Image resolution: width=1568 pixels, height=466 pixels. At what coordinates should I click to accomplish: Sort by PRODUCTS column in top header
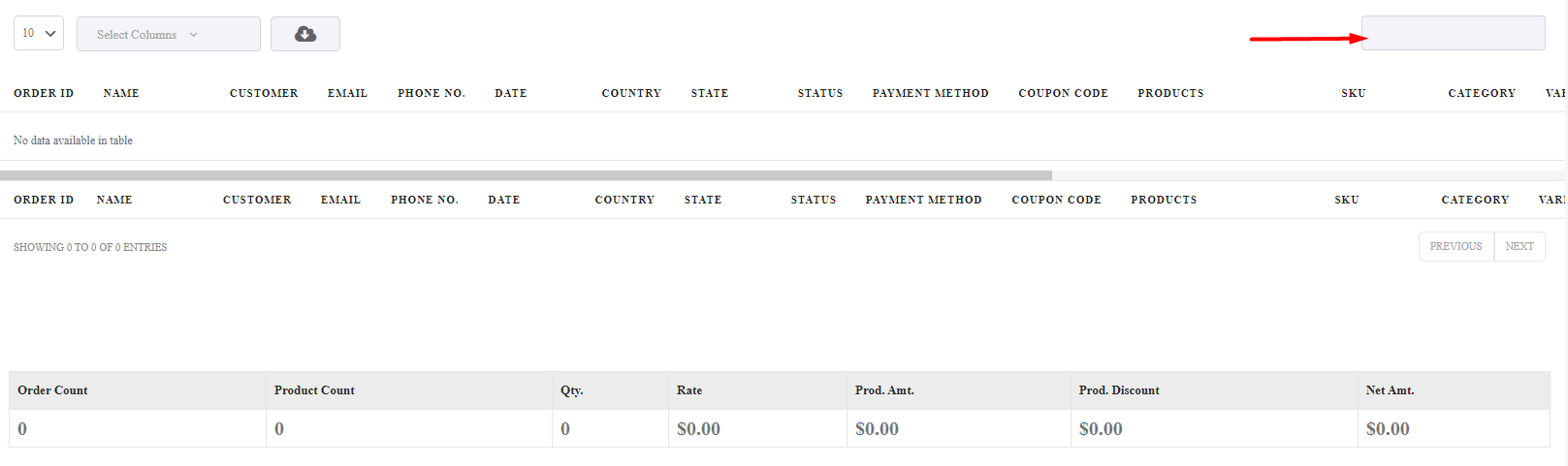click(1170, 93)
